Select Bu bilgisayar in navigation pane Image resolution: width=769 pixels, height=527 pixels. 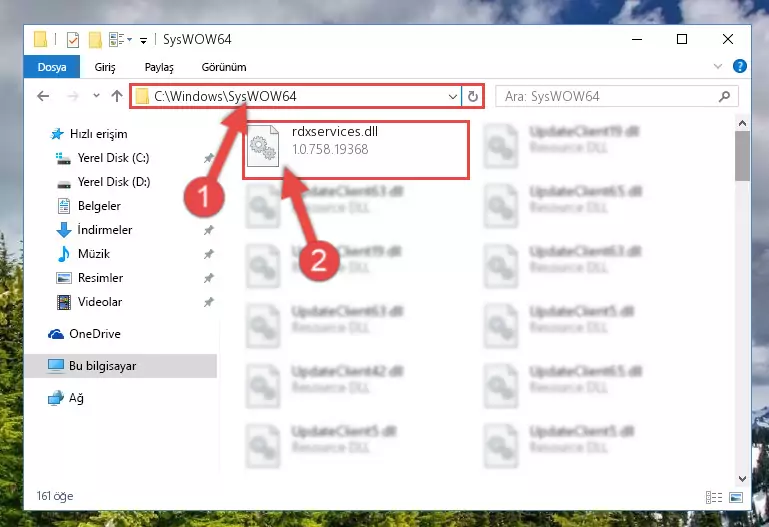pos(120,366)
